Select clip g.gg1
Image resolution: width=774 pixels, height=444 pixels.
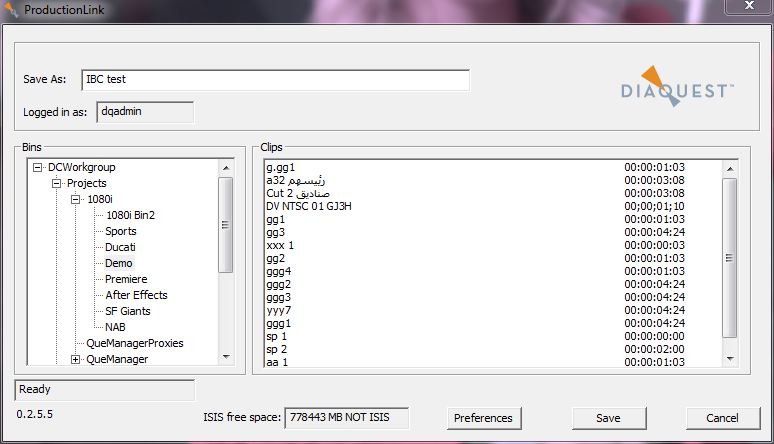[x=280, y=167]
